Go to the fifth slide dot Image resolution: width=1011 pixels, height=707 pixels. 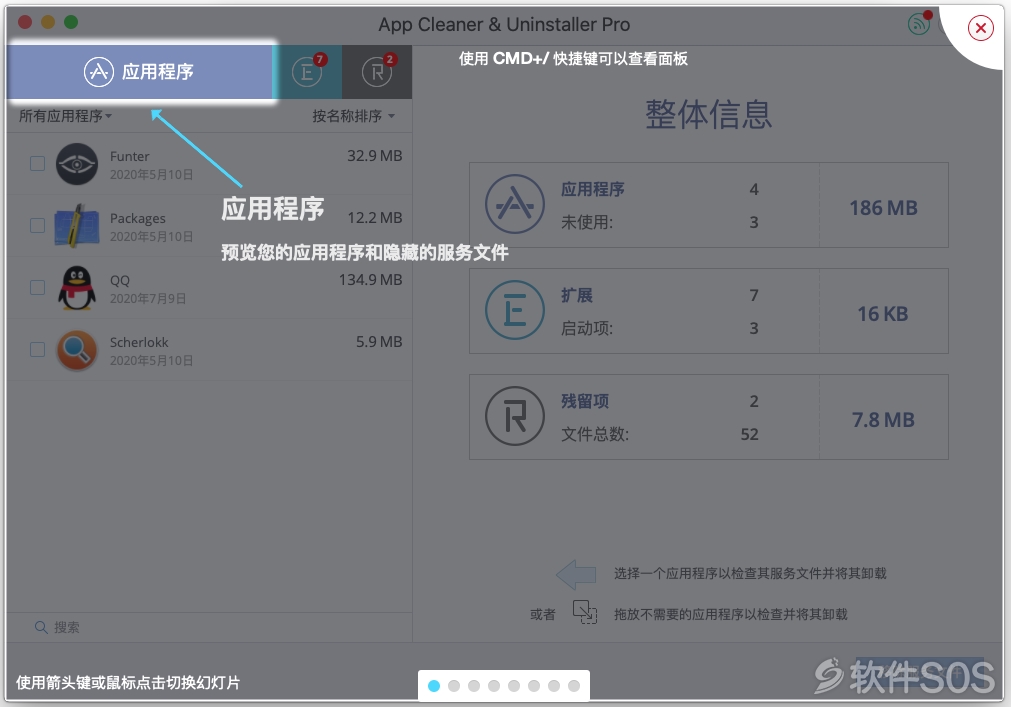514,686
